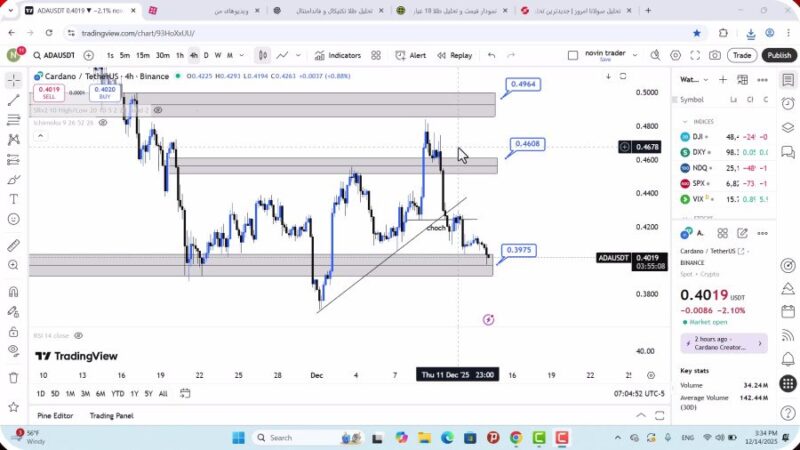The height and width of the screenshot is (450, 800).
Task: Click the trash icon to remove drawings
Action: (13, 377)
